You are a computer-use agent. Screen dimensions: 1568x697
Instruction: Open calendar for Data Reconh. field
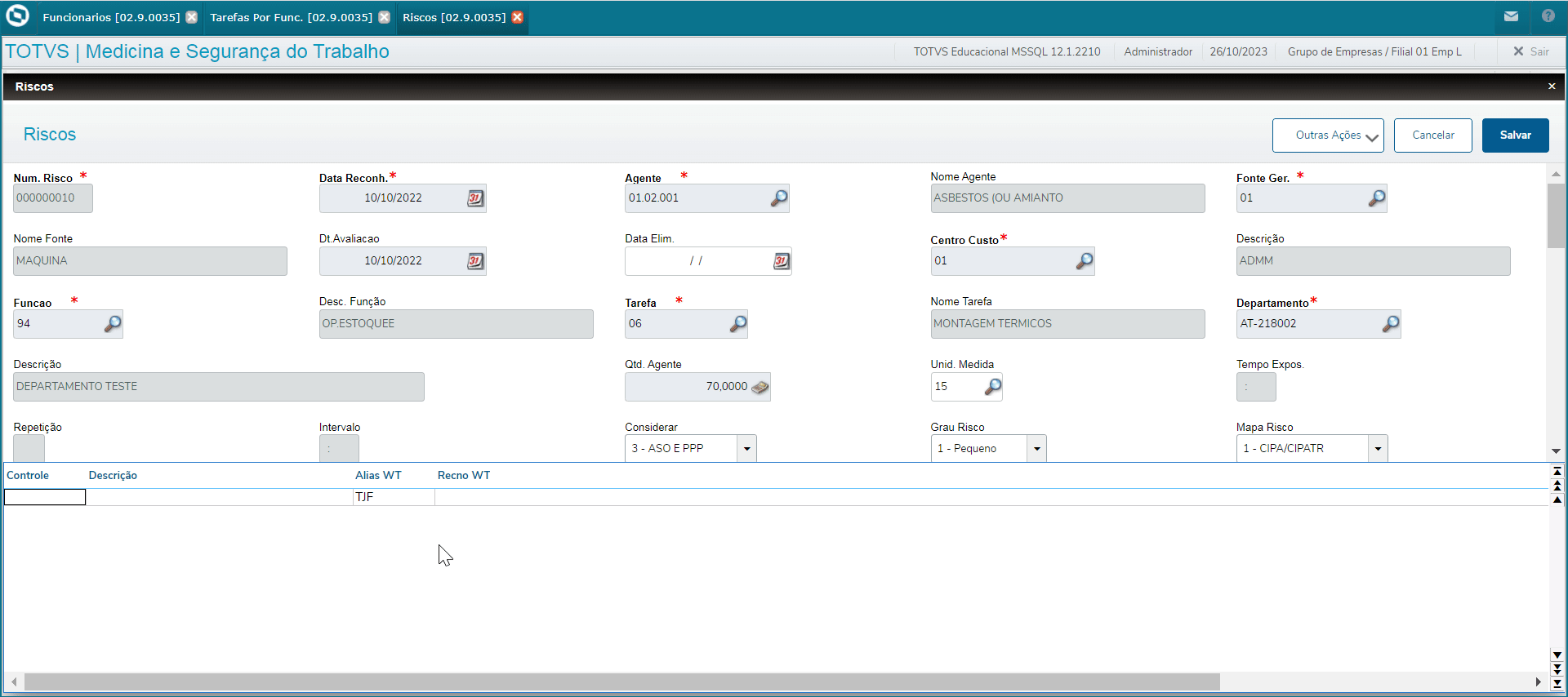coord(475,198)
